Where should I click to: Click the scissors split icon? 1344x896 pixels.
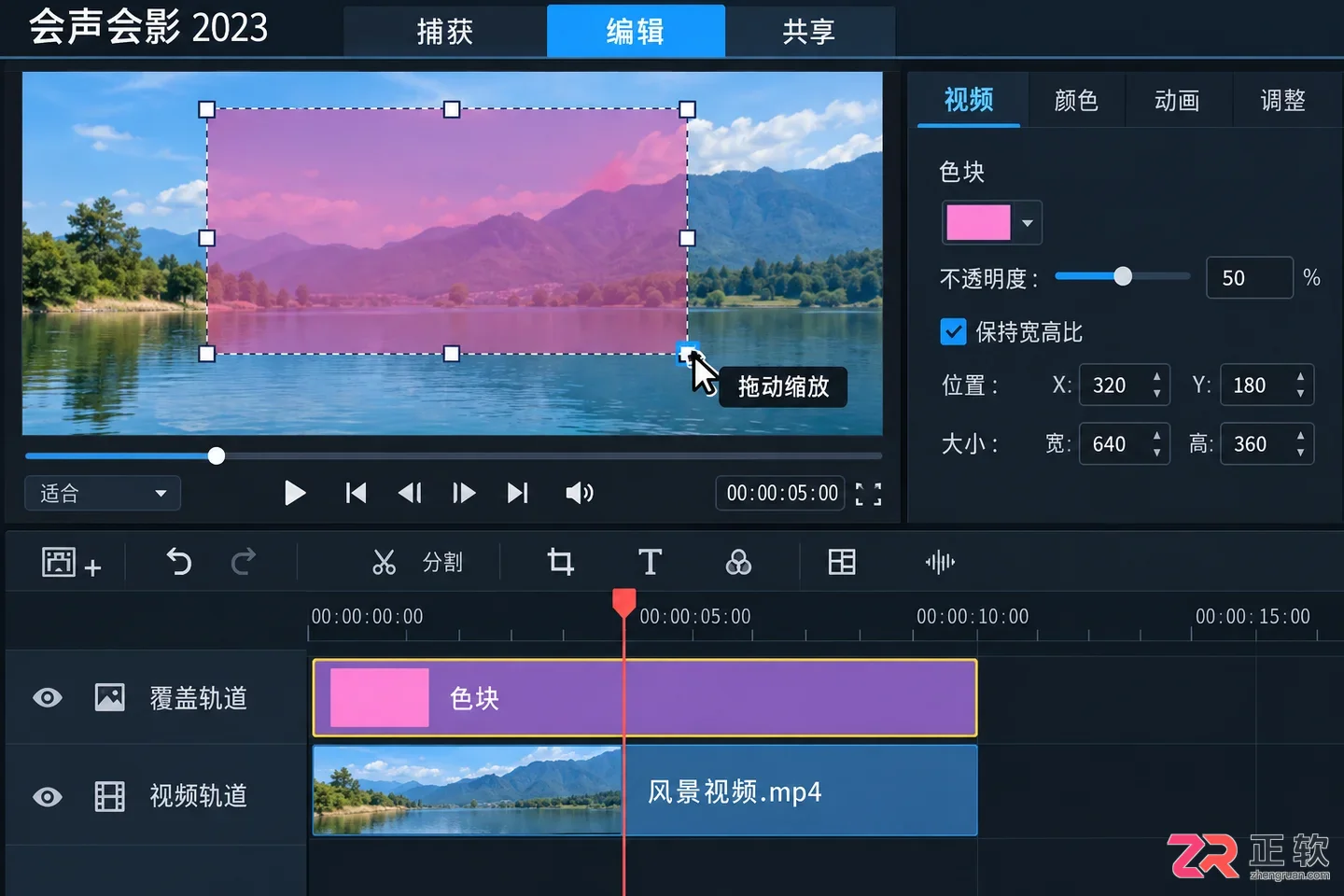coord(384,562)
